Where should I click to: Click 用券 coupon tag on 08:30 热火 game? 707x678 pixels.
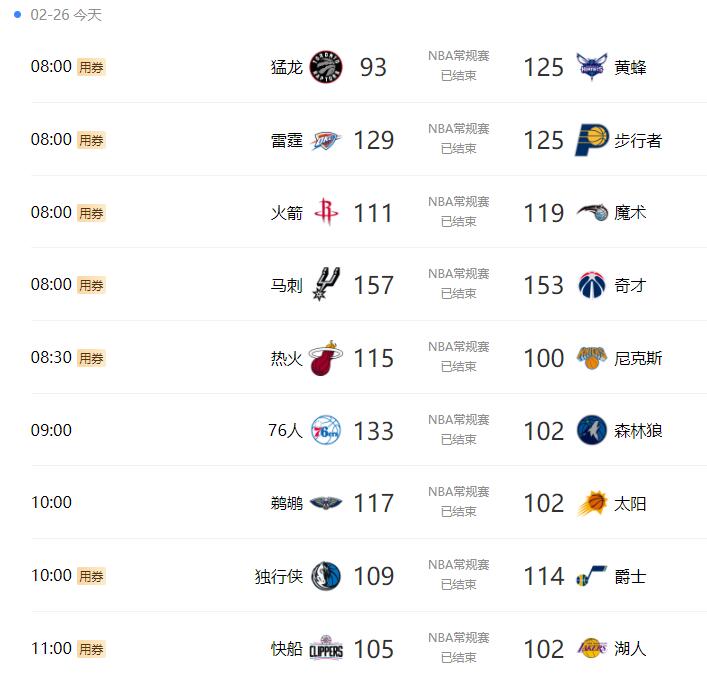(91, 358)
